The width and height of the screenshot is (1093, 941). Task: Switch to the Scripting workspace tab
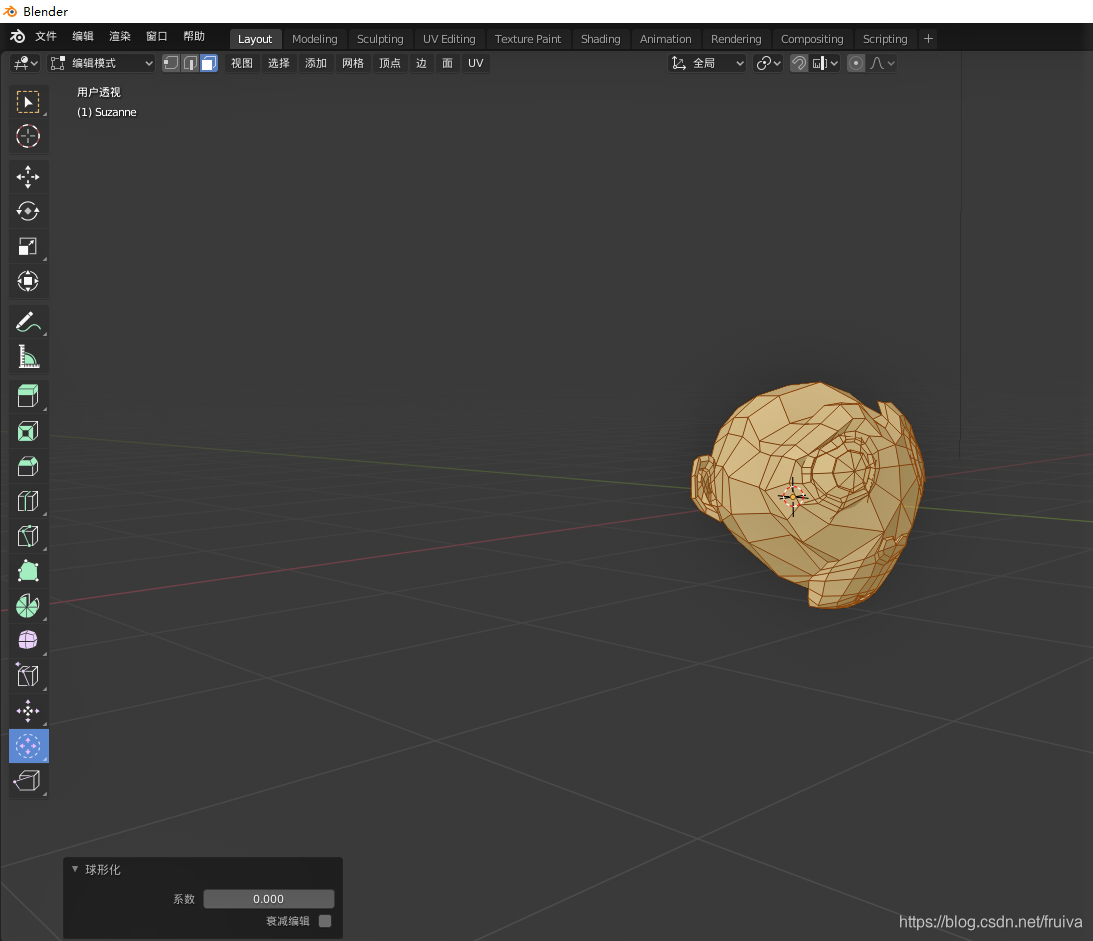(885, 39)
